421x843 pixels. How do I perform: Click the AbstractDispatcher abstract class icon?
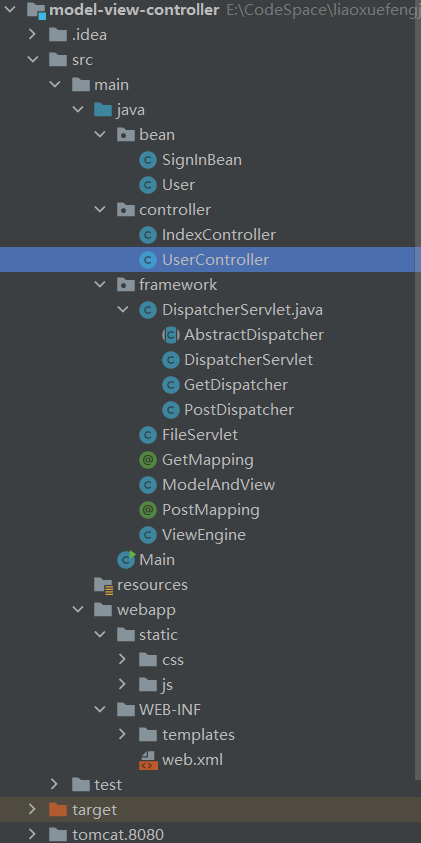point(170,335)
